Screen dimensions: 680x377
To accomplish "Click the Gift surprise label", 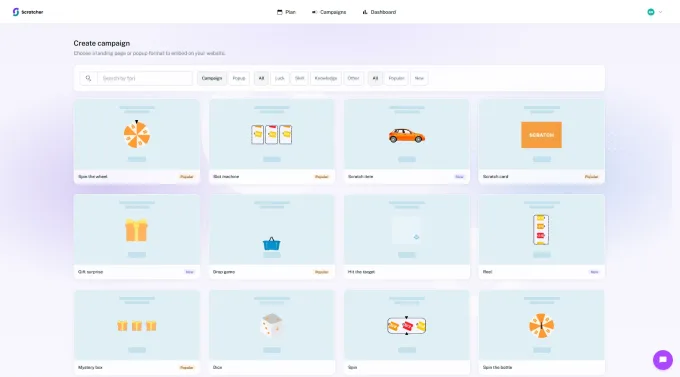I will pos(91,272).
